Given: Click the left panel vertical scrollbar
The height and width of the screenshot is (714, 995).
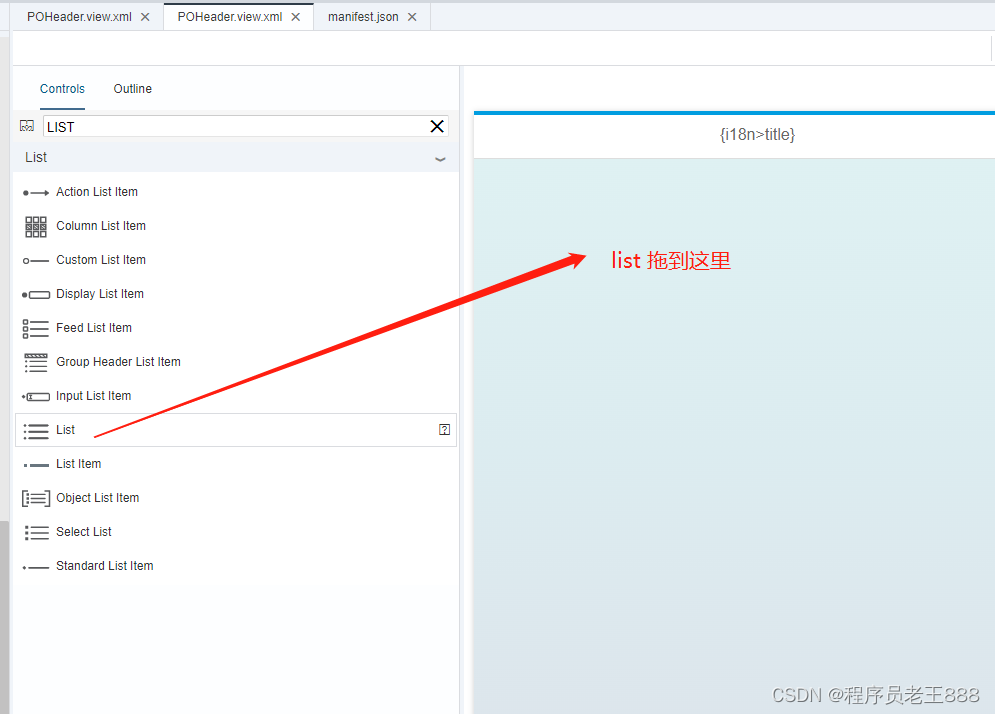Looking at the screenshot, I should click(x=4, y=617).
